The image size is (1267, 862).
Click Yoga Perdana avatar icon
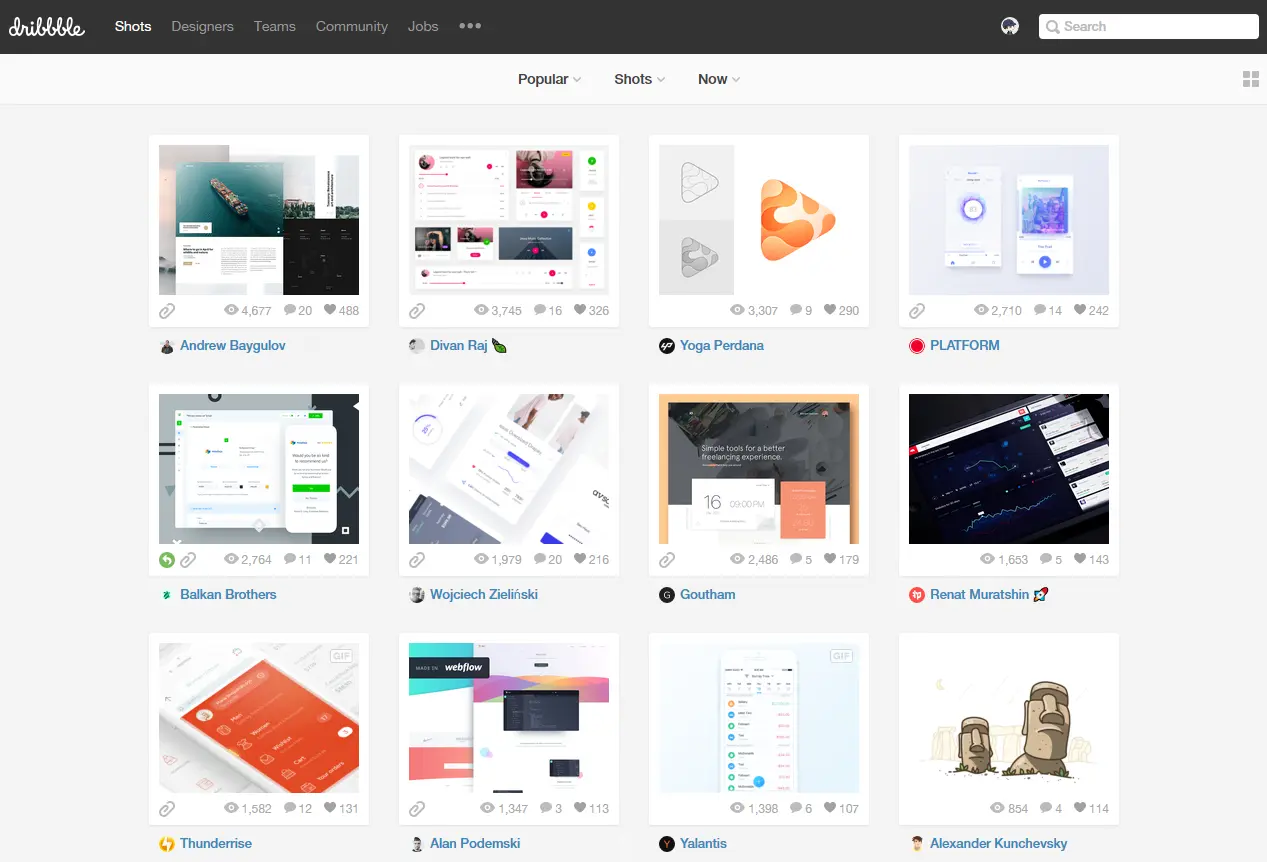tap(667, 346)
